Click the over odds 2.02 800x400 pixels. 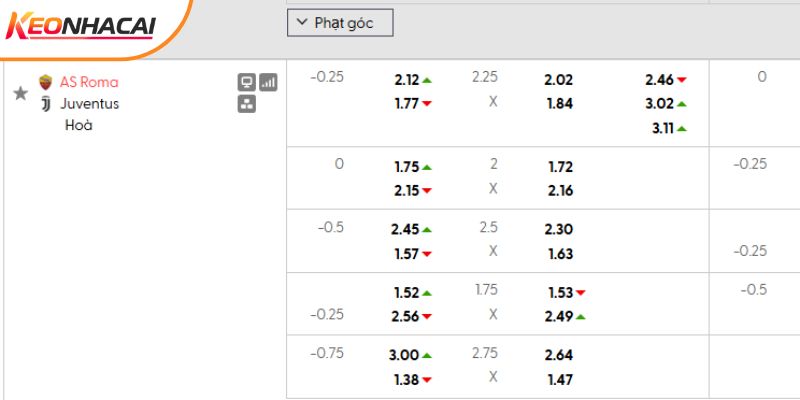pos(559,80)
